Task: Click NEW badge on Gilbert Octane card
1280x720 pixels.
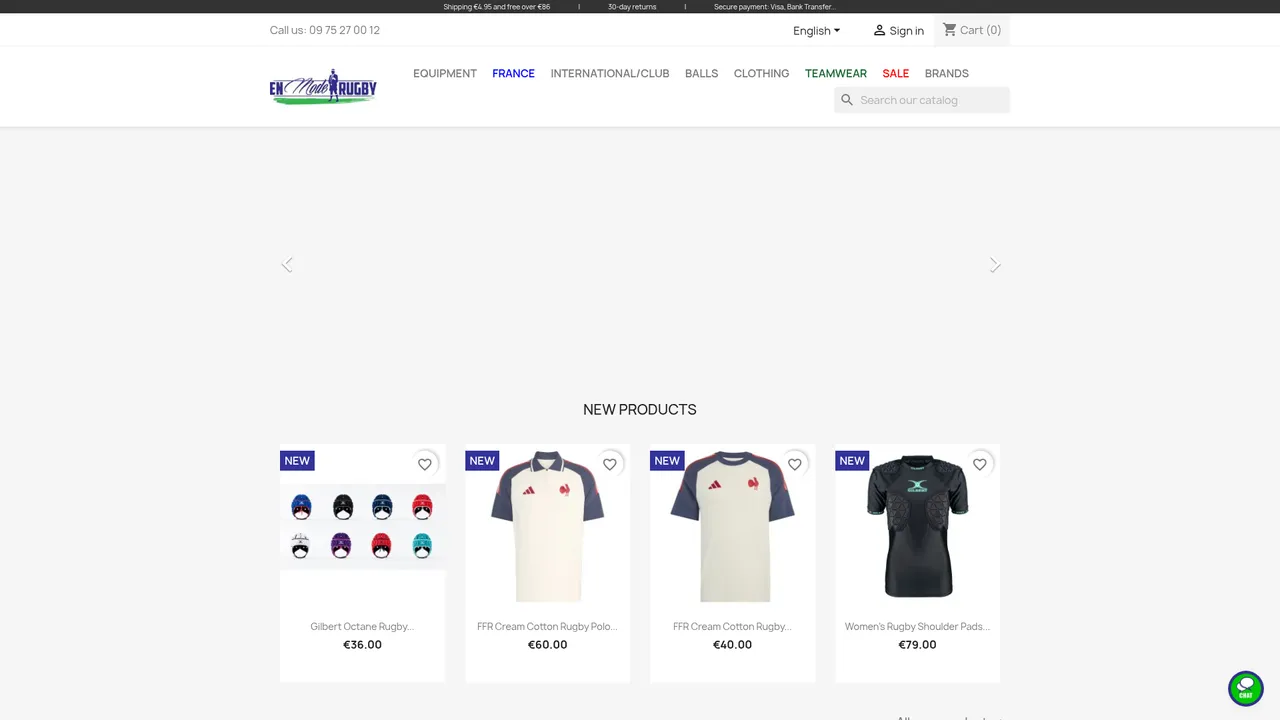Action: coord(297,460)
